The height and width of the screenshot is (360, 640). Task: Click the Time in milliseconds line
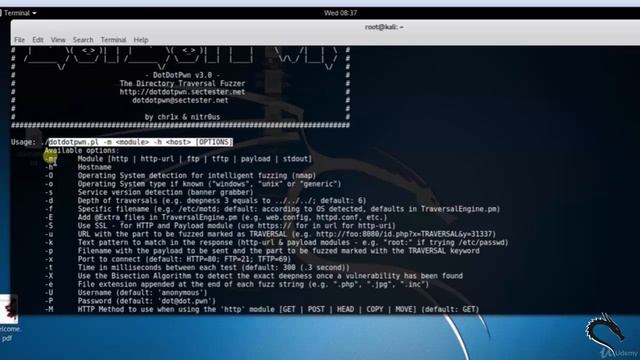tap(197, 268)
